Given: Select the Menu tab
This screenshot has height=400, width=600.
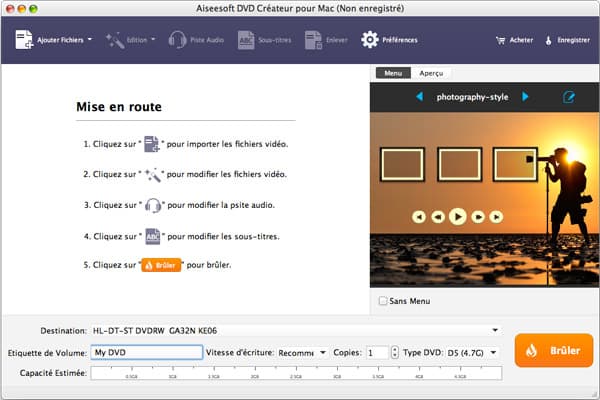Looking at the screenshot, I should coord(394,73).
